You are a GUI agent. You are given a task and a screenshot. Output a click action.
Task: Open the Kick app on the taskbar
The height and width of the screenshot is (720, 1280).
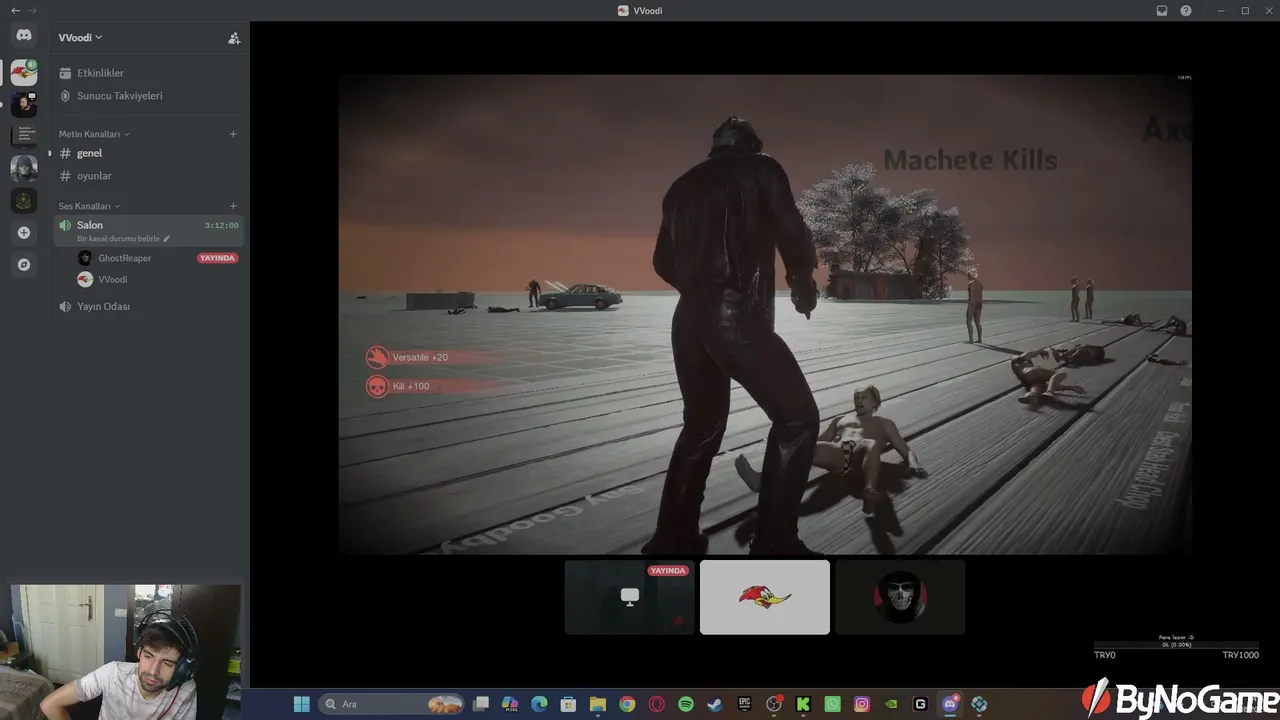point(803,704)
